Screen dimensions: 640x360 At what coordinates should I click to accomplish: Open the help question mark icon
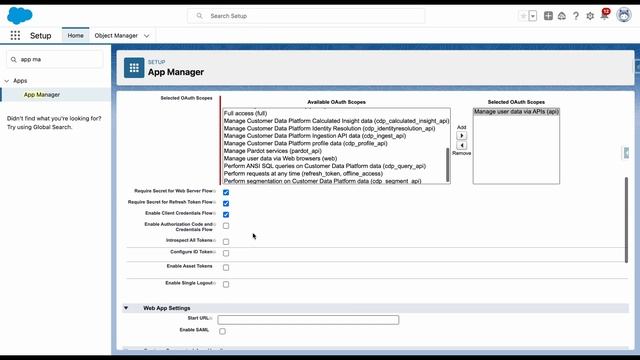[x=576, y=16]
